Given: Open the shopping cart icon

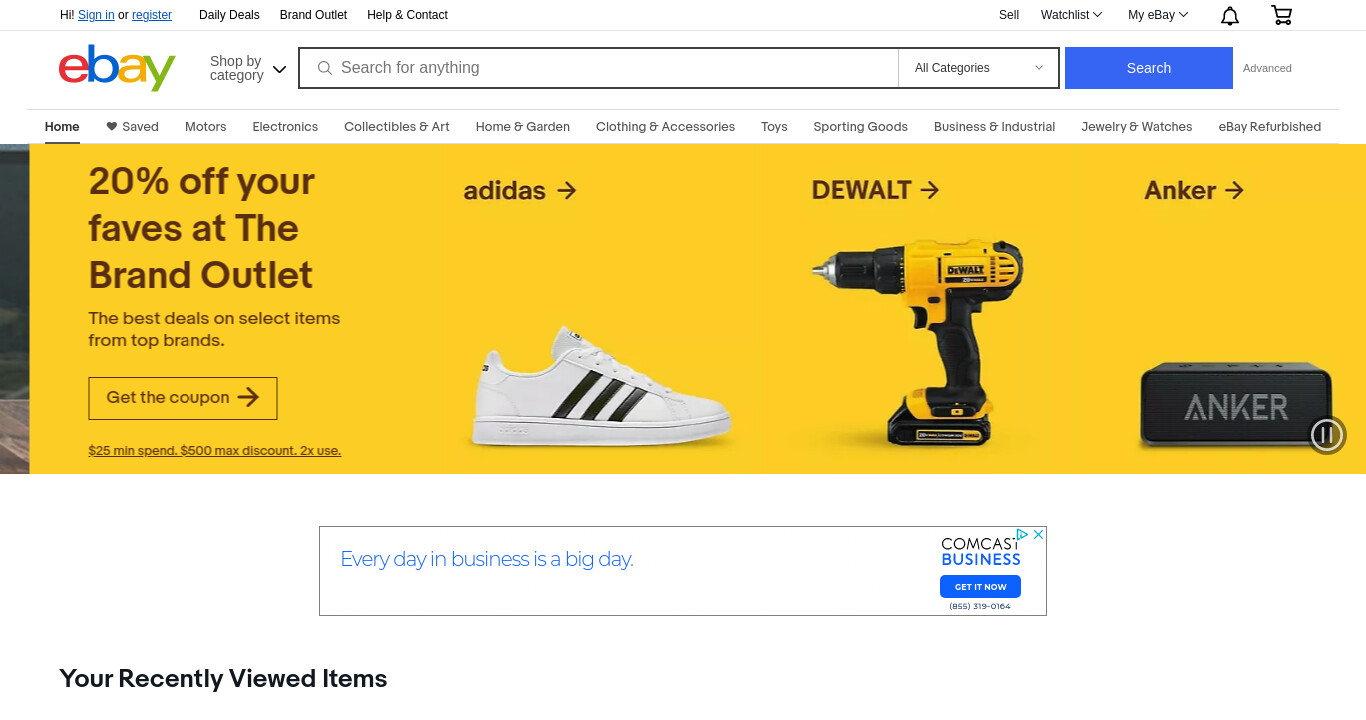Looking at the screenshot, I should [1281, 15].
